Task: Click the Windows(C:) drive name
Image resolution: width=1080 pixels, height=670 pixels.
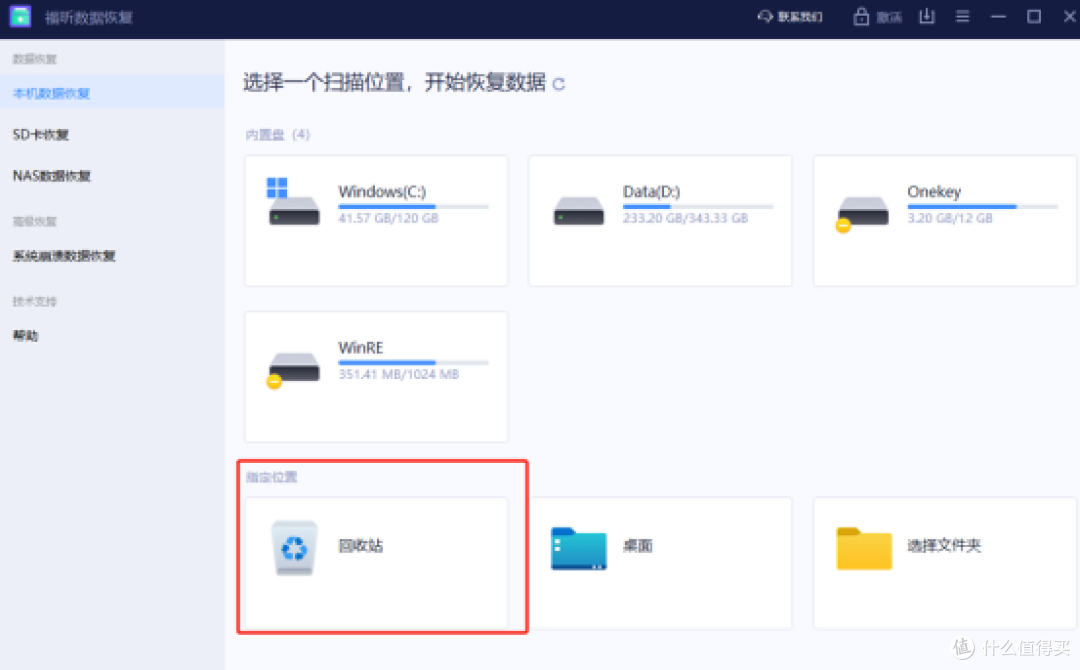Action: pos(382,191)
